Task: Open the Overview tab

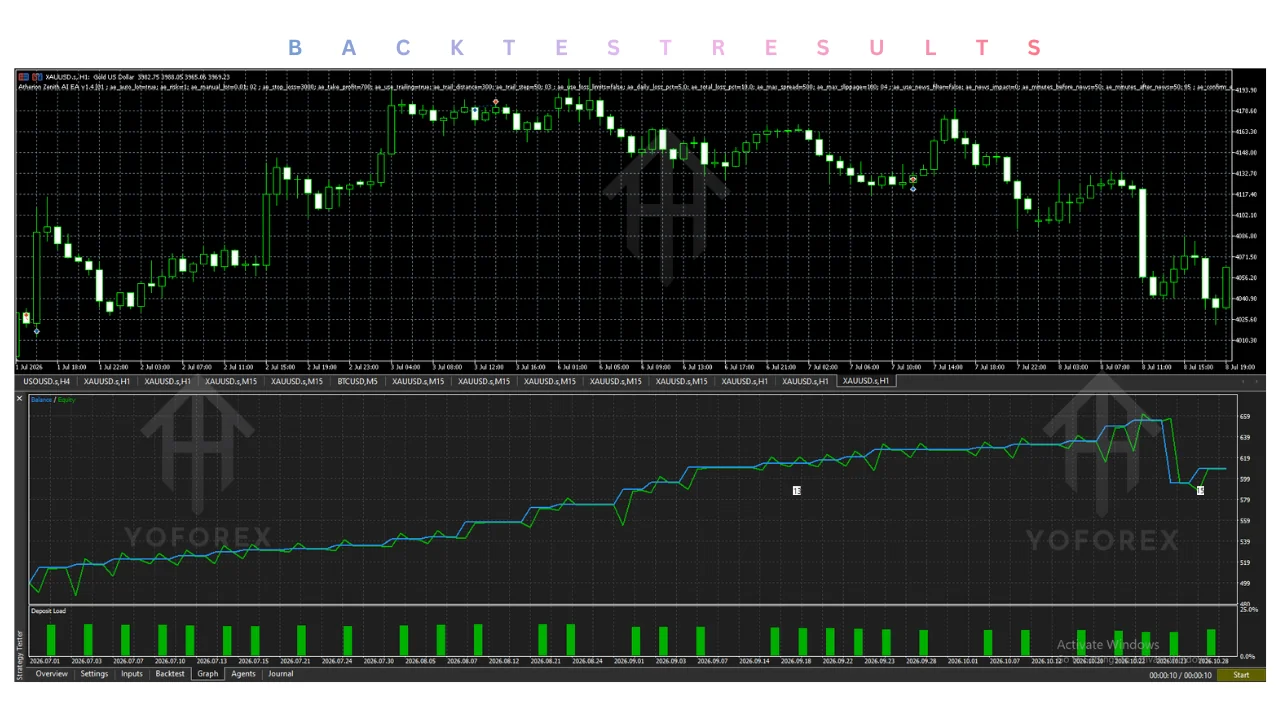Action: tap(51, 674)
